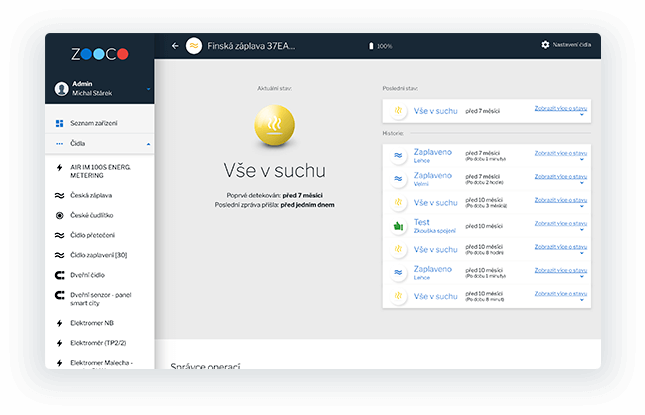Expand arrow under 8-hour Vše v suchu link
This screenshot has height=415, width=645.
point(582,253)
